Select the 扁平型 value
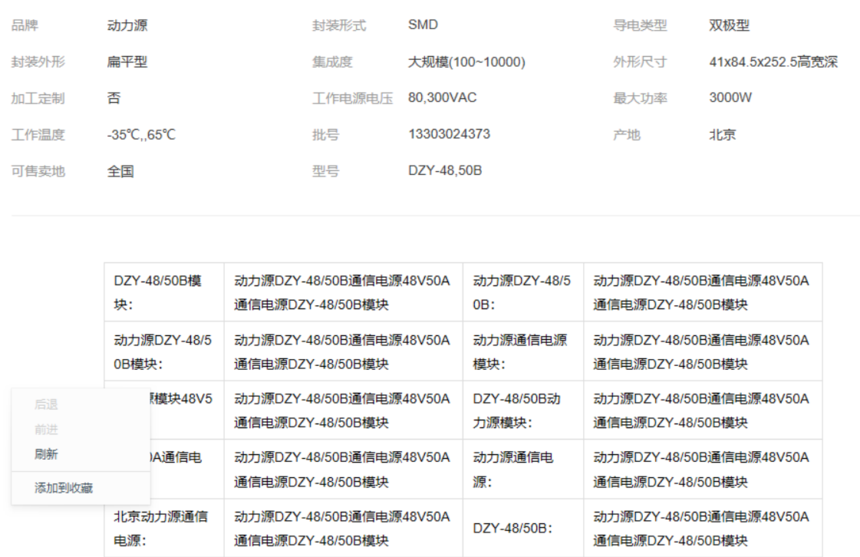860x557 pixels. coord(127,61)
